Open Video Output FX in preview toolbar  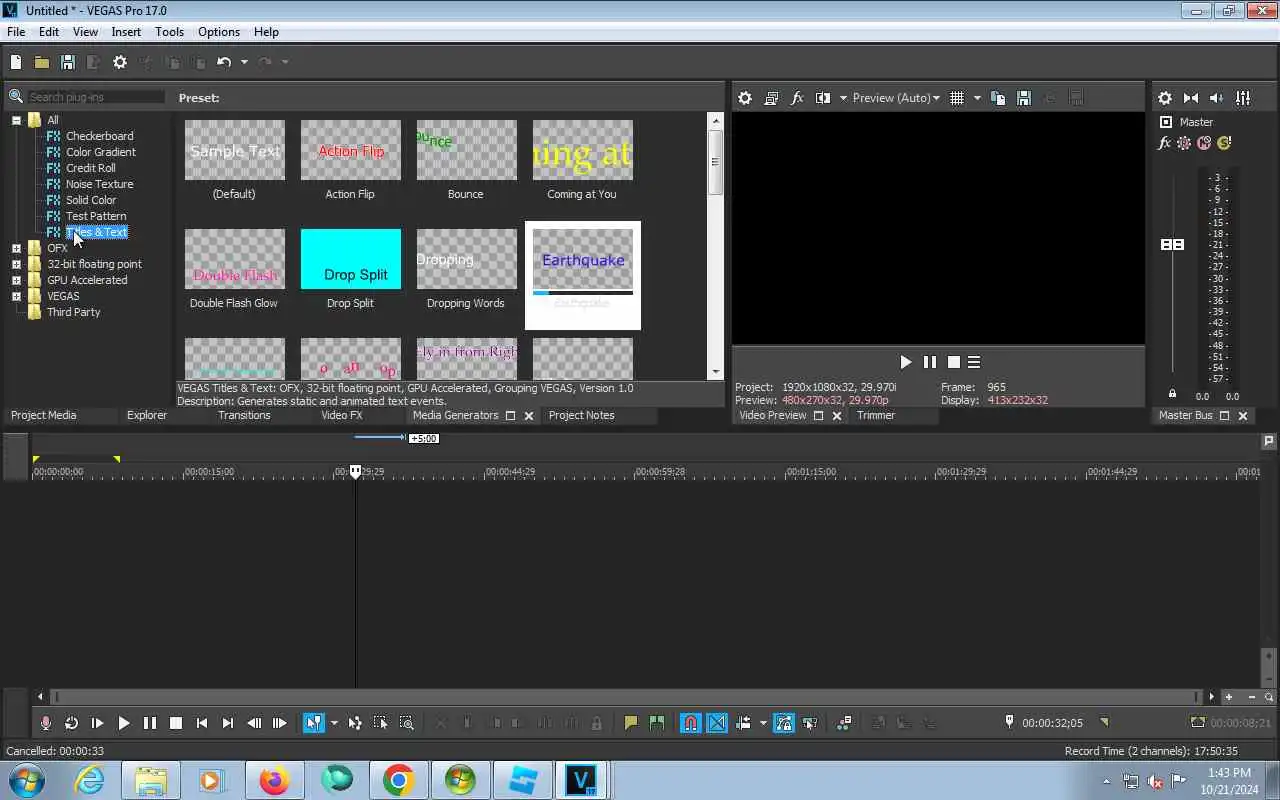pyautogui.click(x=797, y=98)
